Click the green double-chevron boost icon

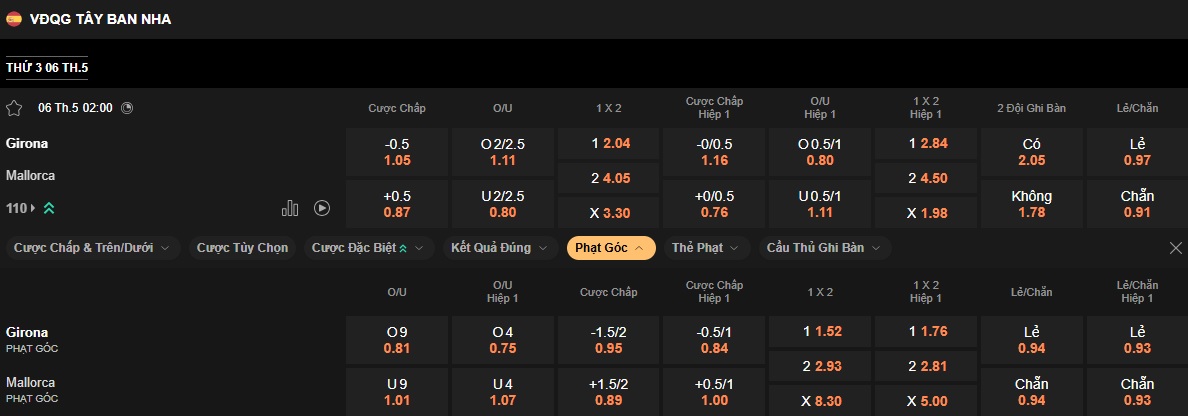(49, 208)
